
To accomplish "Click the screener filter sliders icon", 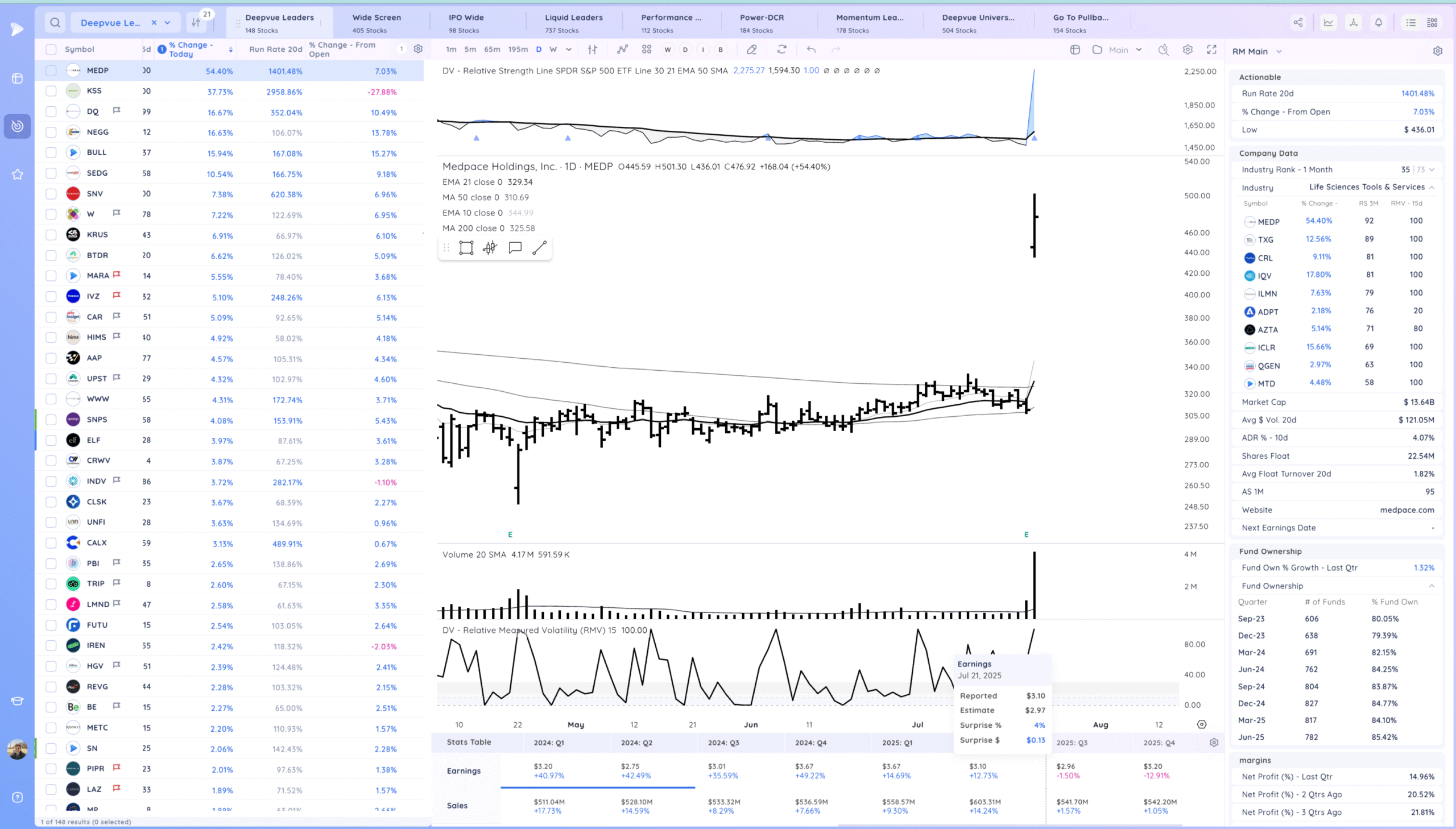I will (x=196, y=23).
